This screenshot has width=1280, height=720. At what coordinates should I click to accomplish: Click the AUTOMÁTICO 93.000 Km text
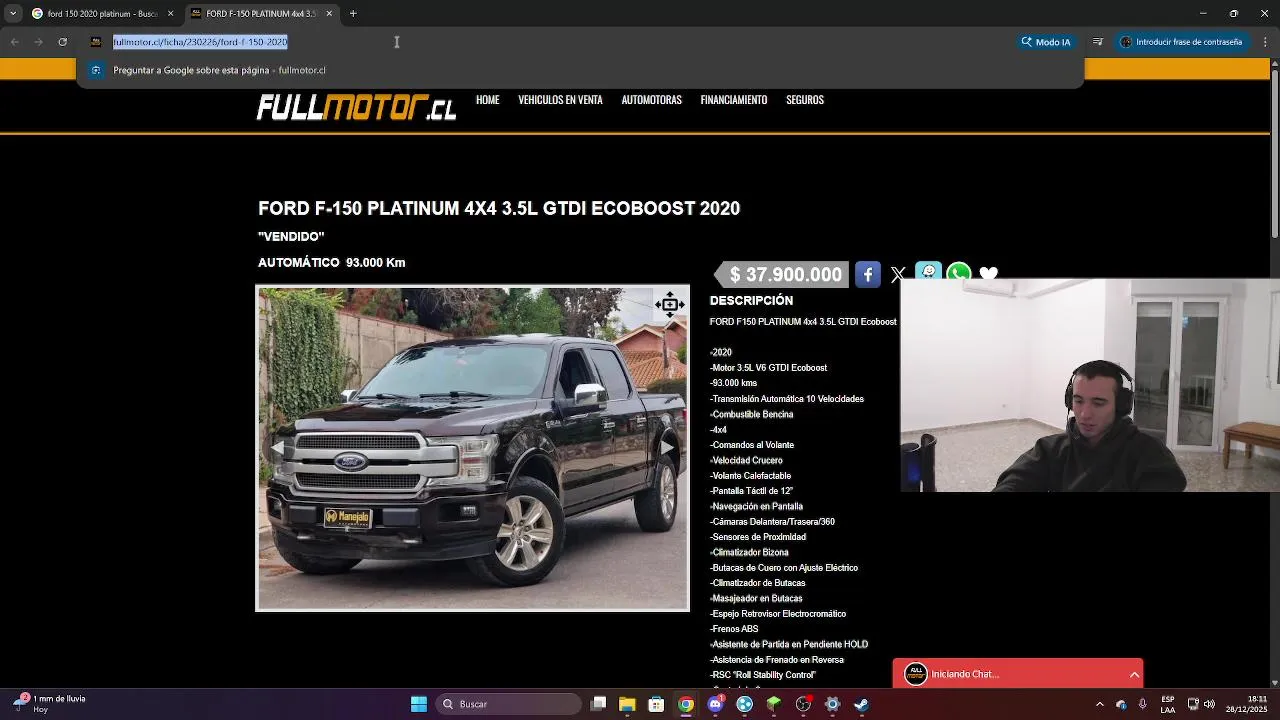331,263
